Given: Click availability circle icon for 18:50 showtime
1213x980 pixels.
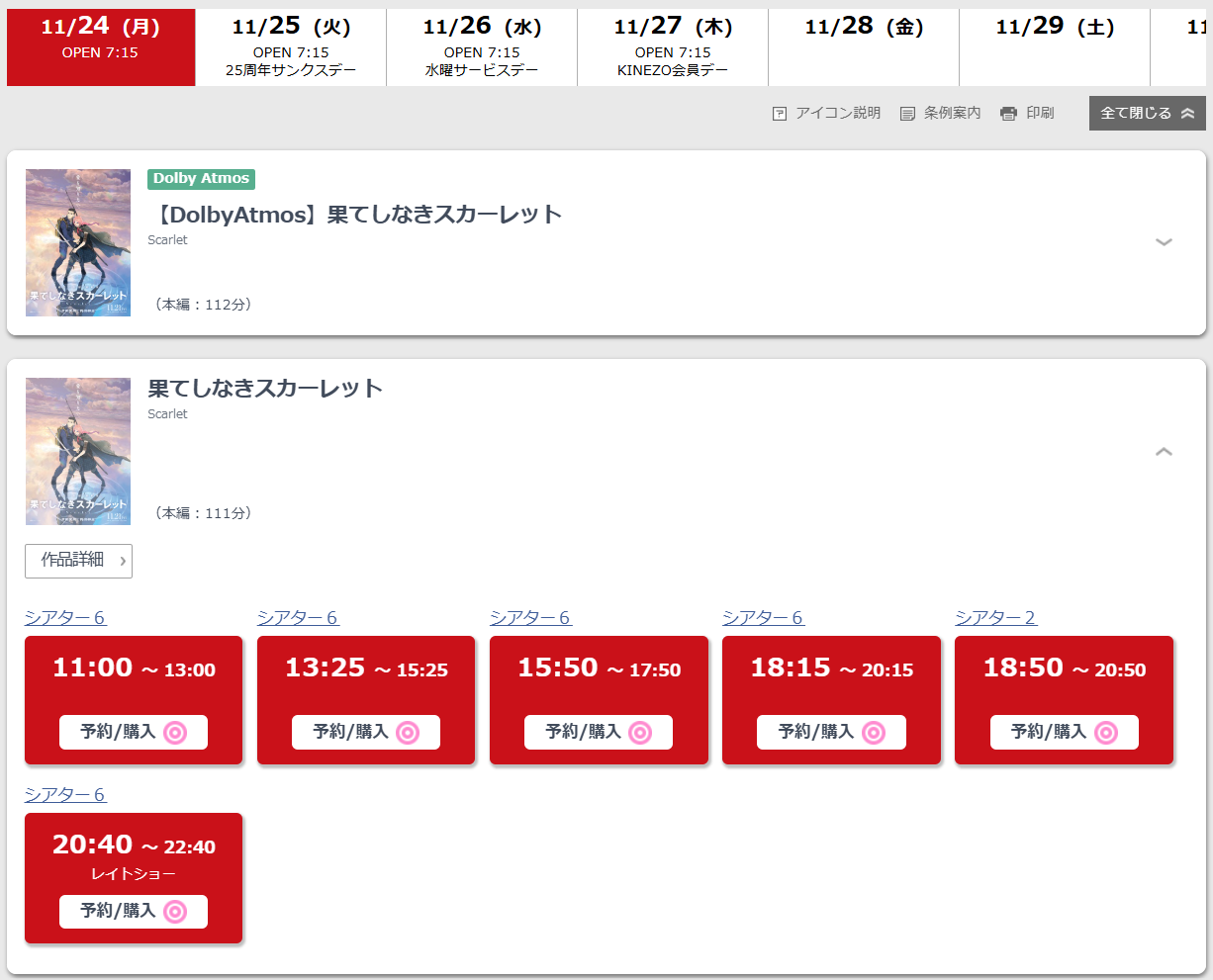Looking at the screenshot, I should (1106, 733).
